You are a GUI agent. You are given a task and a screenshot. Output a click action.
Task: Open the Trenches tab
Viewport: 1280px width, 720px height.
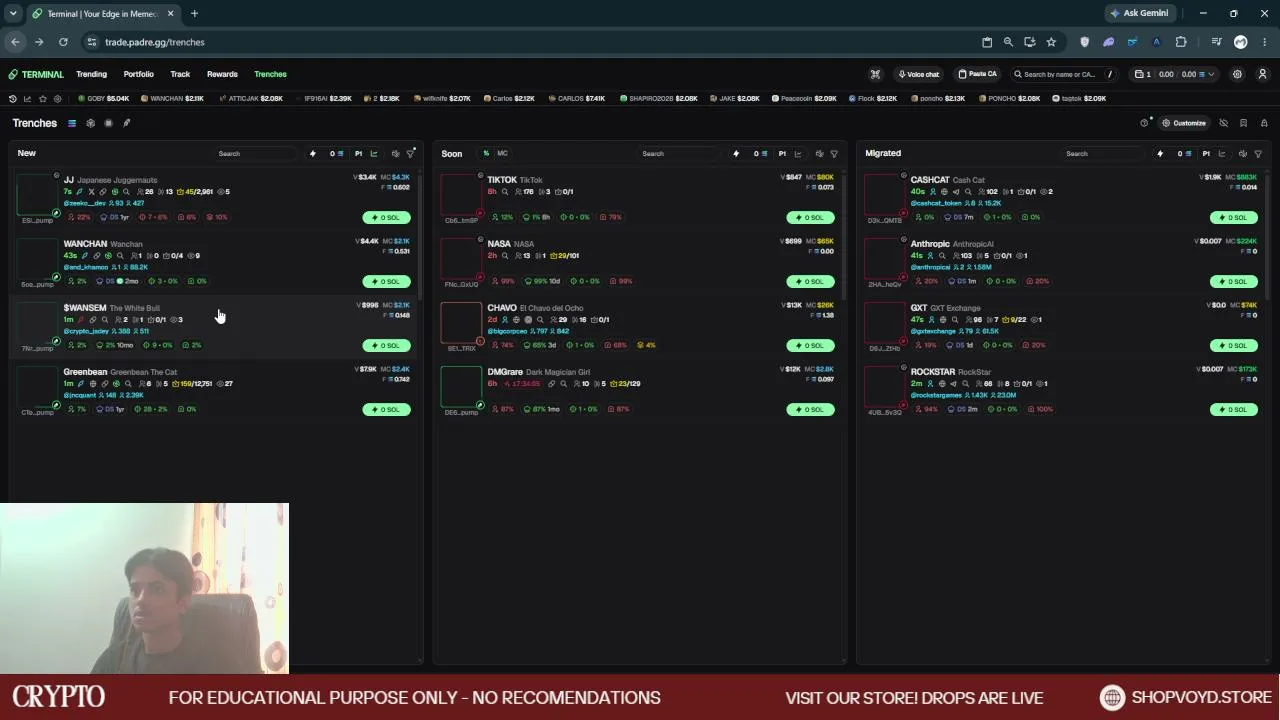[270, 74]
